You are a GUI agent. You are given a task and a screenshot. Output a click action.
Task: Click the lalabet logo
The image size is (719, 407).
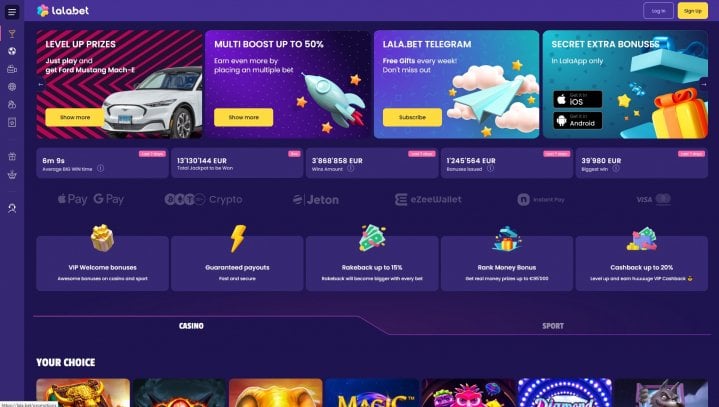tap(63, 11)
